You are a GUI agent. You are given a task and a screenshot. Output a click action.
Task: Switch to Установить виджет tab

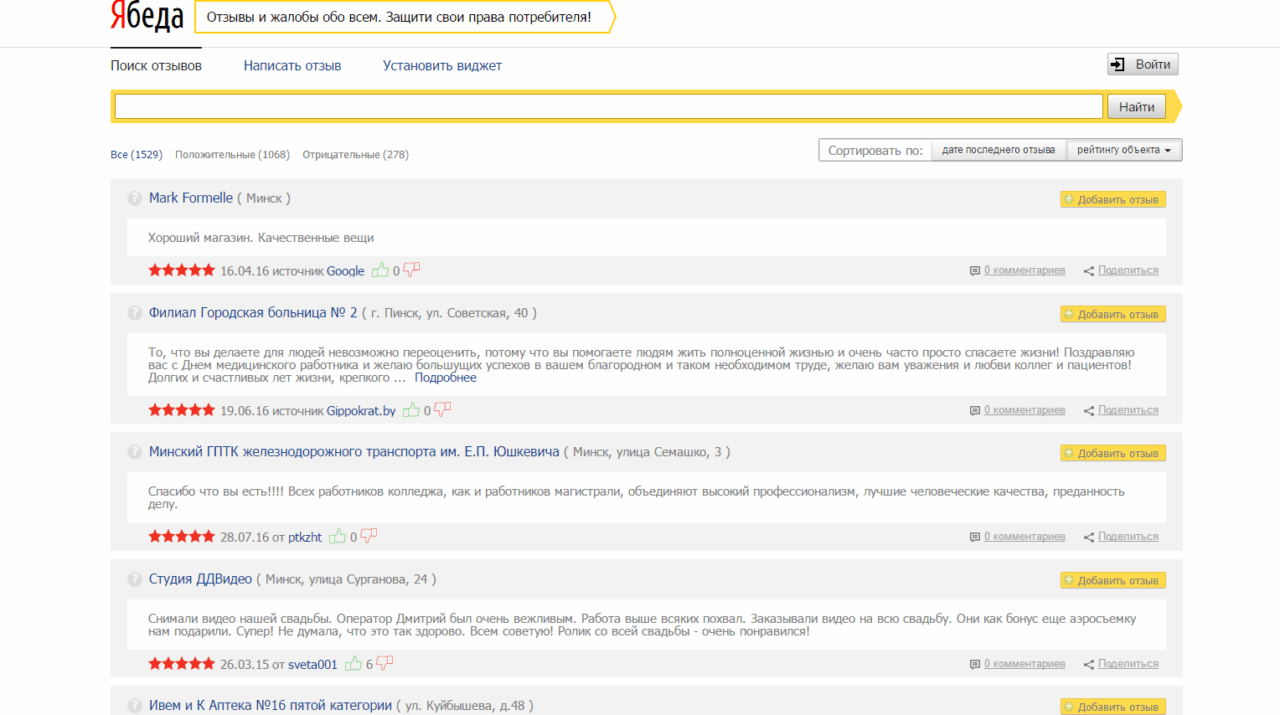[442, 66]
